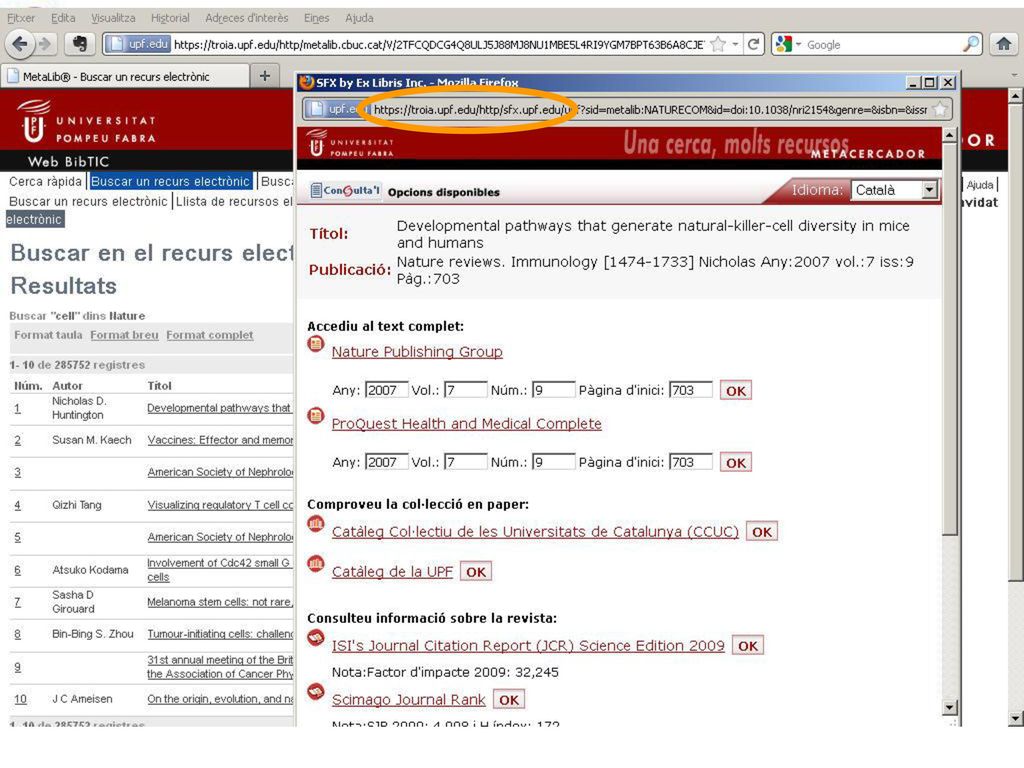1024x768 pixels.
Task: Click the Google search engine icon
Action: [x=782, y=44]
